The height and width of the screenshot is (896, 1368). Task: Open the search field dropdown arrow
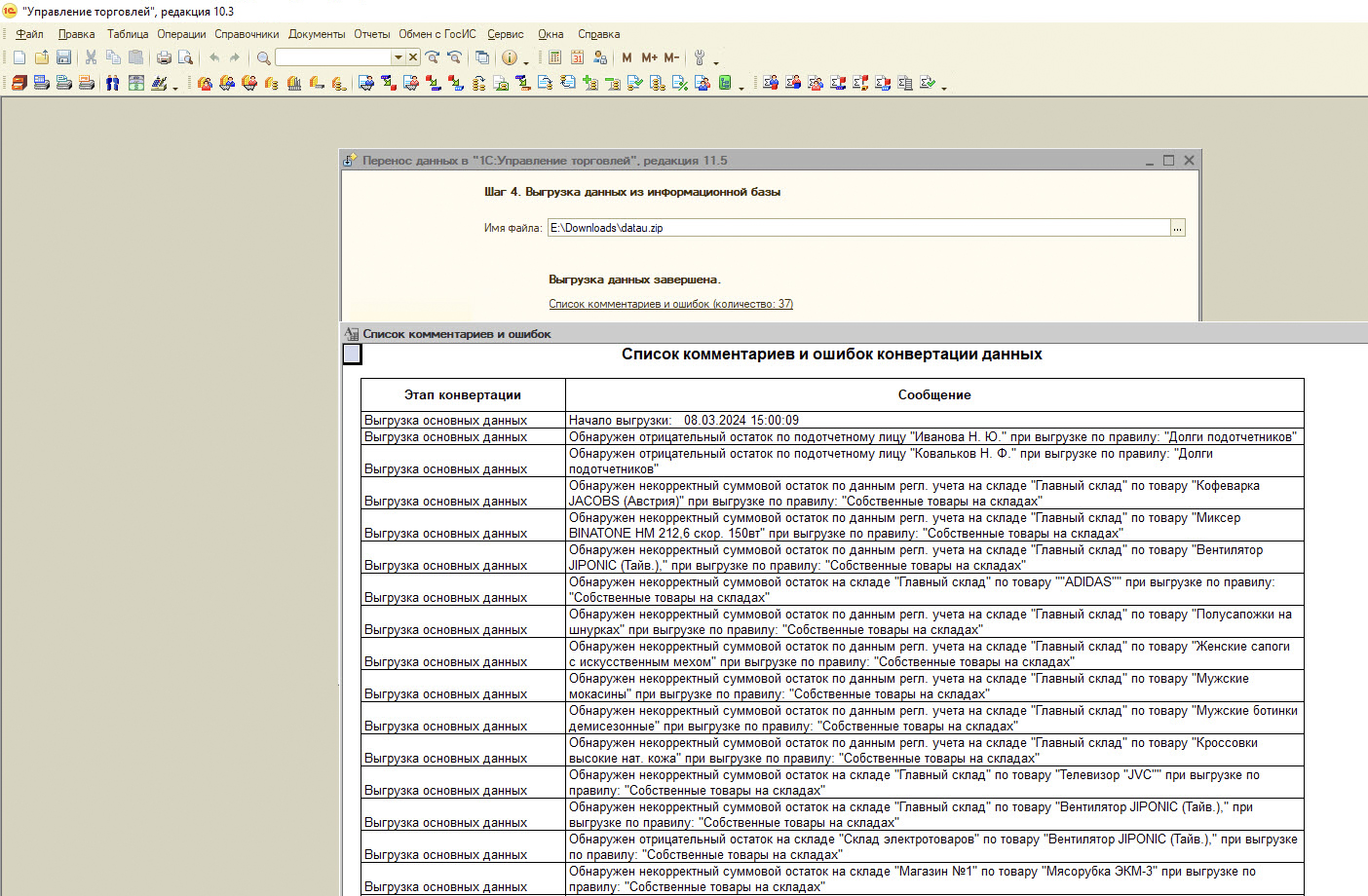[398, 57]
